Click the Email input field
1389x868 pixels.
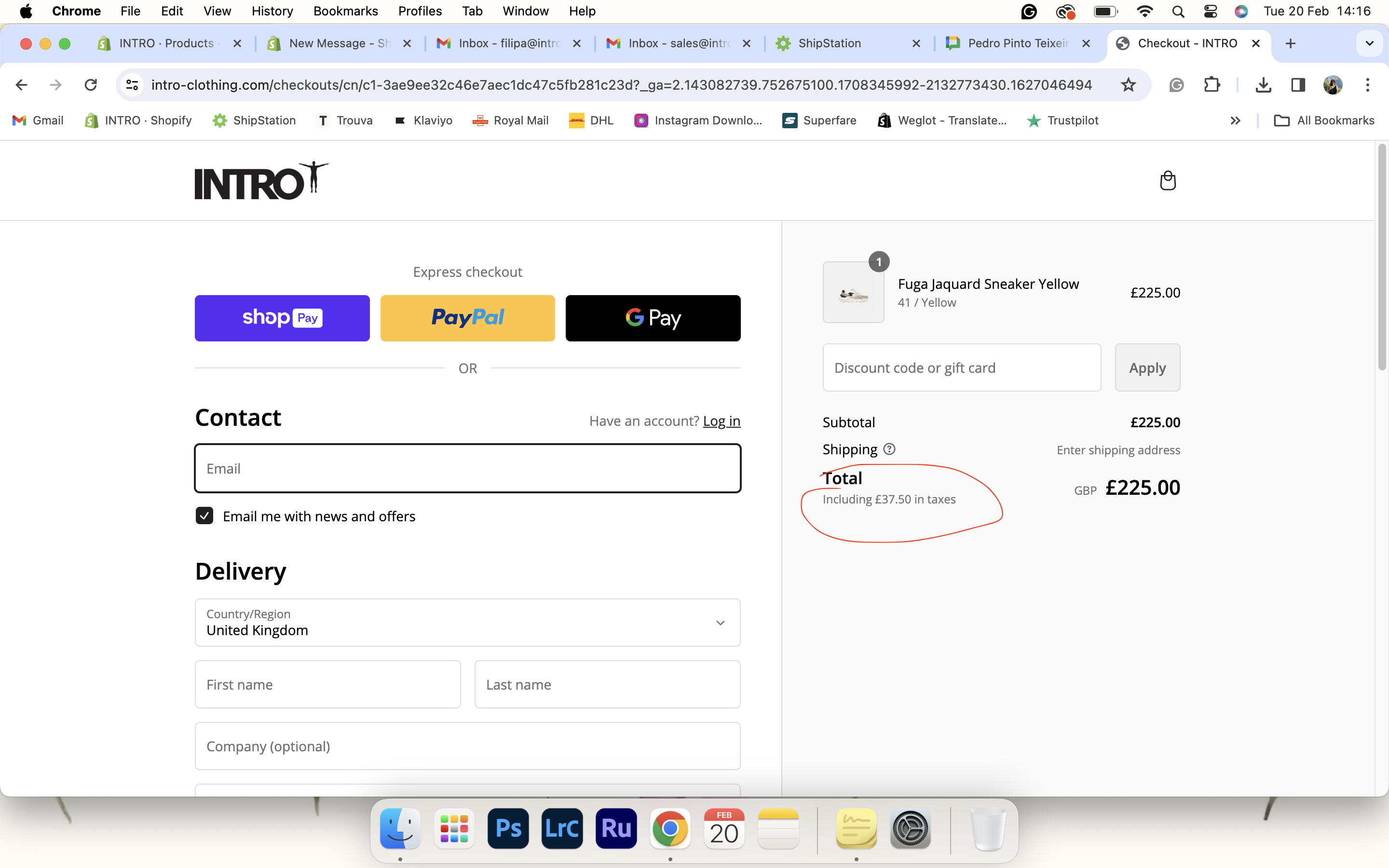click(x=467, y=468)
